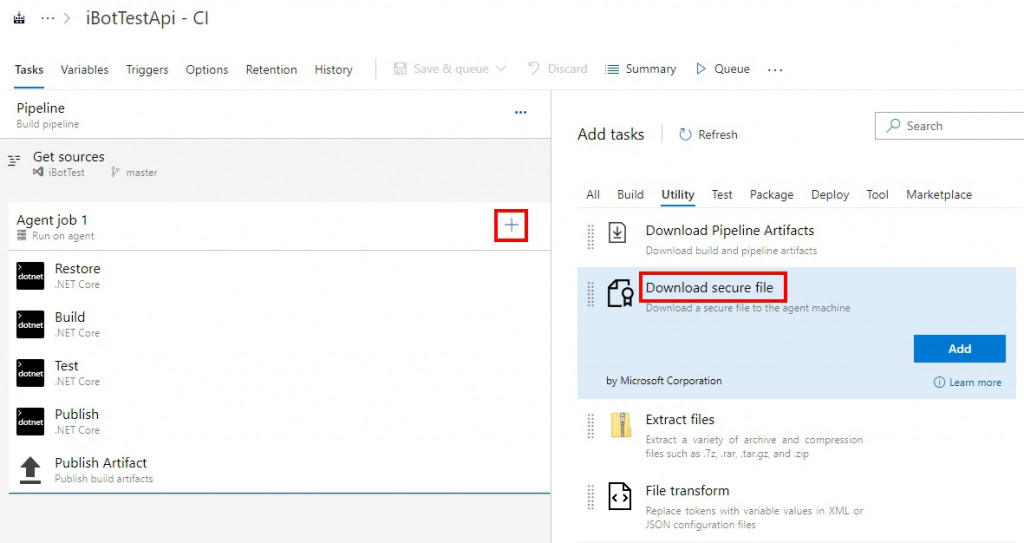Open the iBotTestApi - CI pipeline title
The width and height of the screenshot is (1024, 543).
(x=147, y=18)
